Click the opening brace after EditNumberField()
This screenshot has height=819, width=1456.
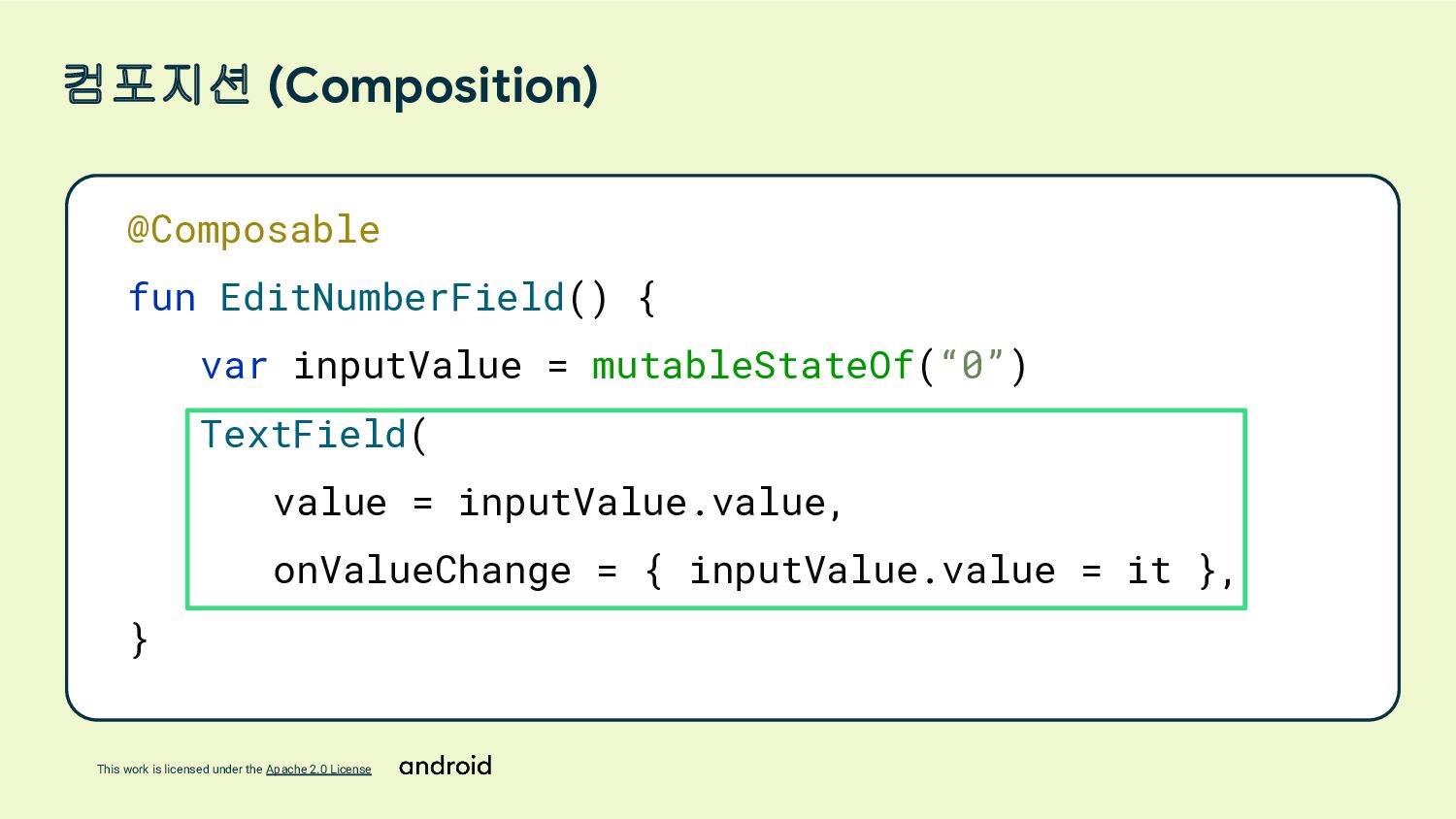point(647,298)
